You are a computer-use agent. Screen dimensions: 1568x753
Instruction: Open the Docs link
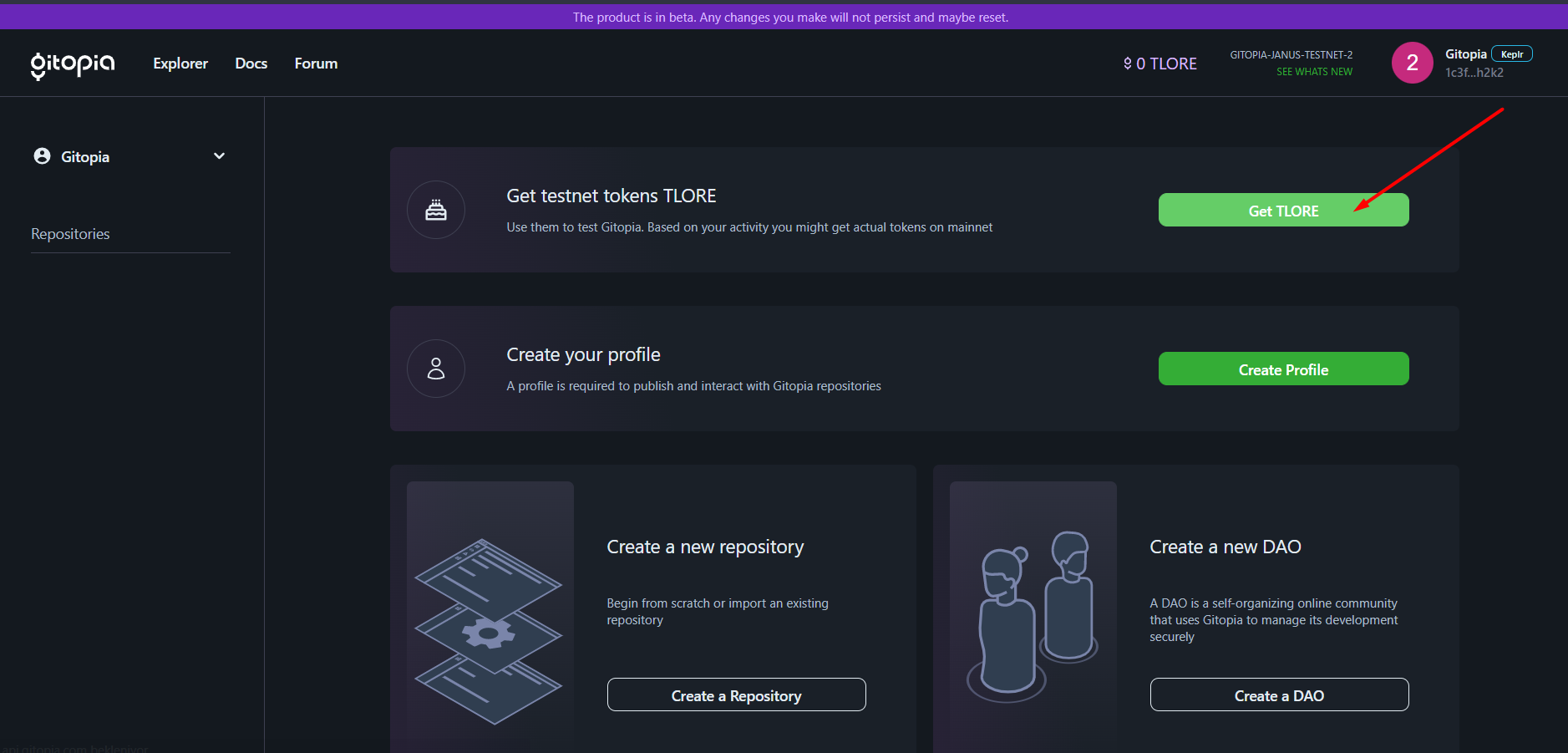[x=251, y=64]
